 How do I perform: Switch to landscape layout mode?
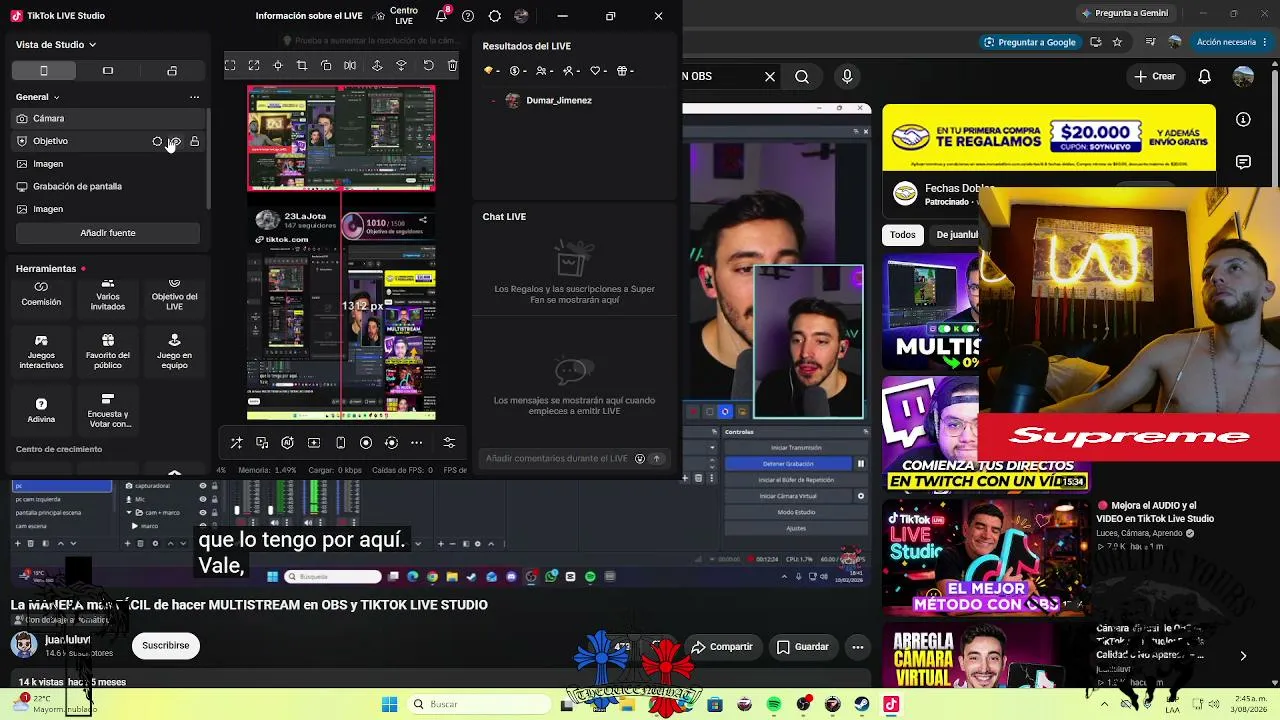(108, 71)
